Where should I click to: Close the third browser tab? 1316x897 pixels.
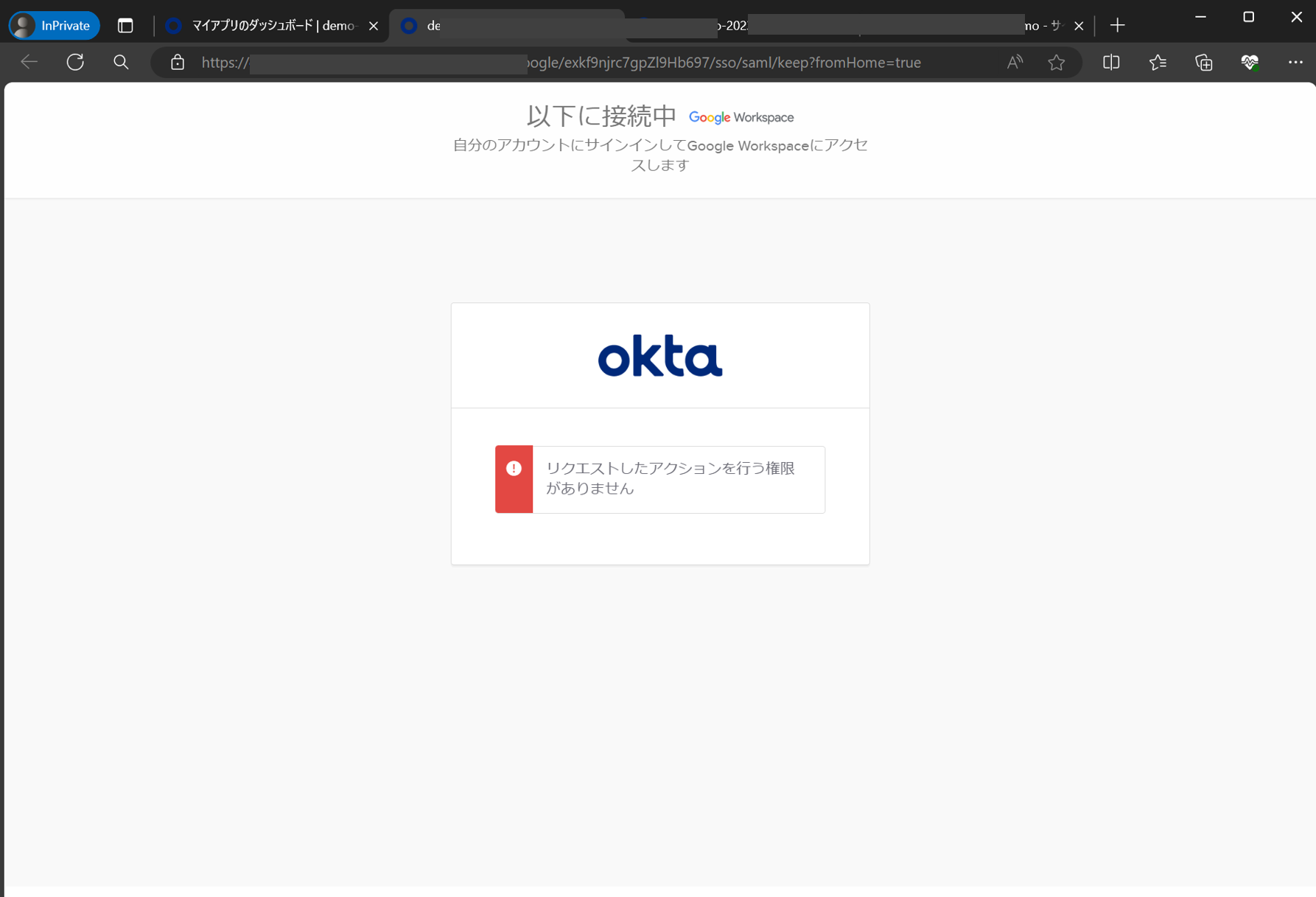click(x=1079, y=26)
